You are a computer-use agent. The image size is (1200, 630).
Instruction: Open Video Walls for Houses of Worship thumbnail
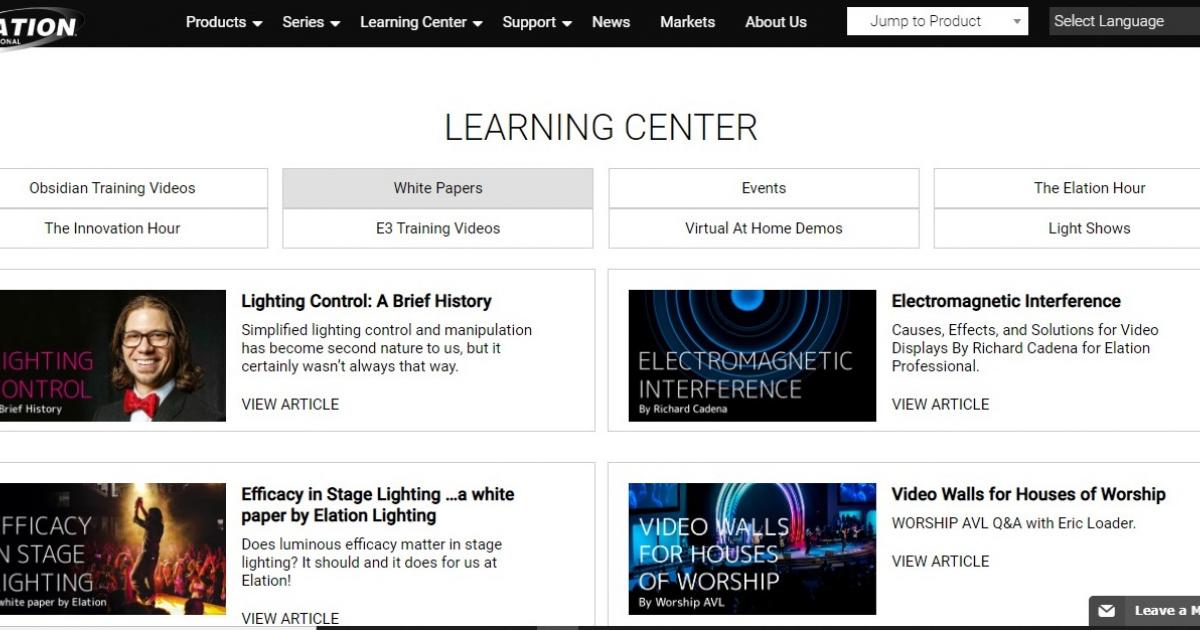pos(752,549)
